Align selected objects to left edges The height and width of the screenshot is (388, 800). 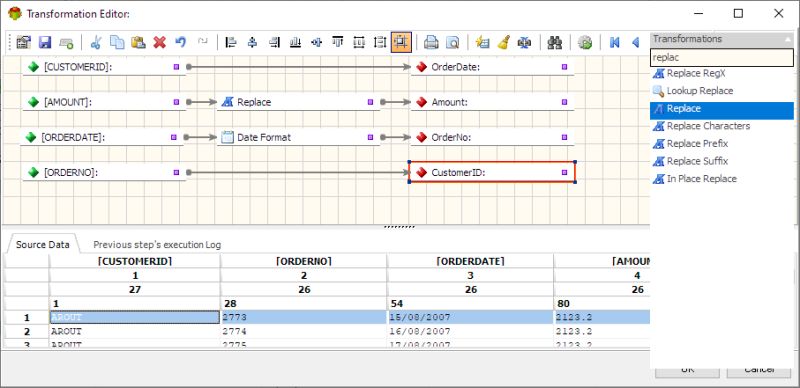coord(231,42)
